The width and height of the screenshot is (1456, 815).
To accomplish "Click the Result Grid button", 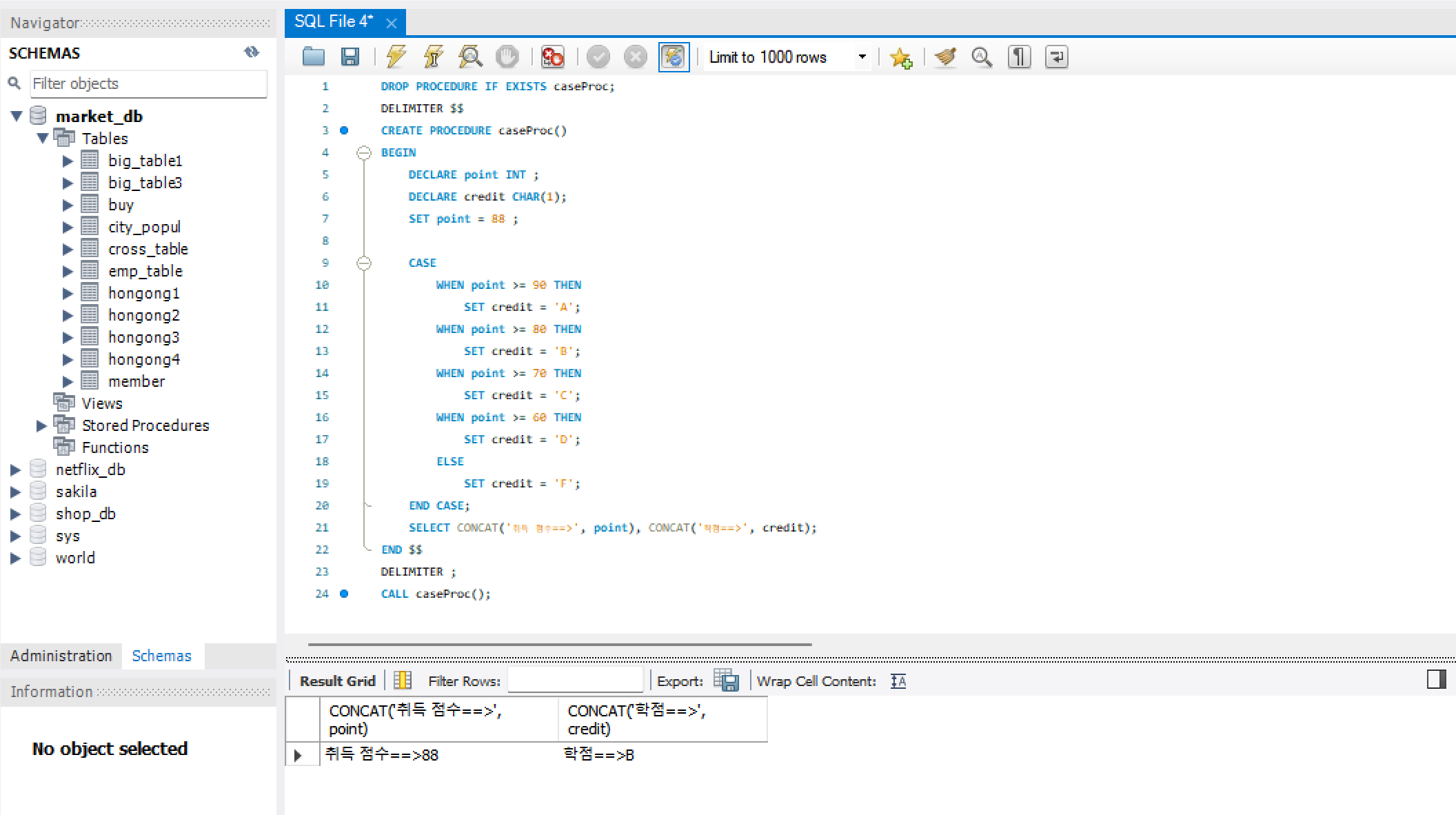I will pyautogui.click(x=337, y=681).
